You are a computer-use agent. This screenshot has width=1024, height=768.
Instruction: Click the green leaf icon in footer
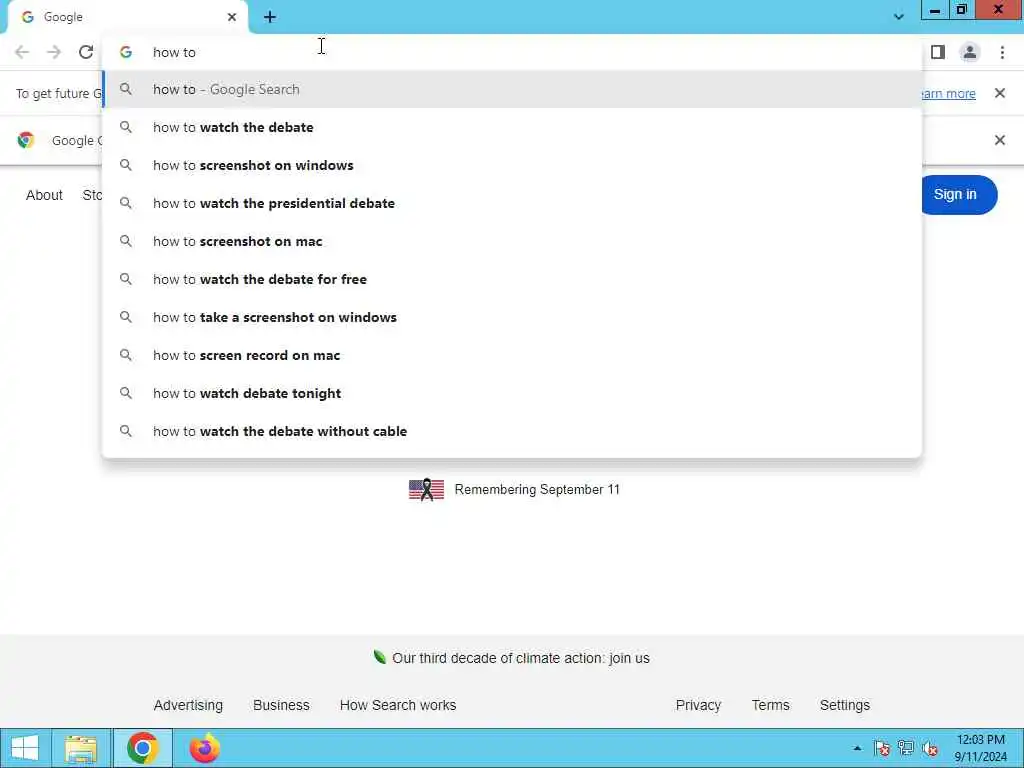379,657
